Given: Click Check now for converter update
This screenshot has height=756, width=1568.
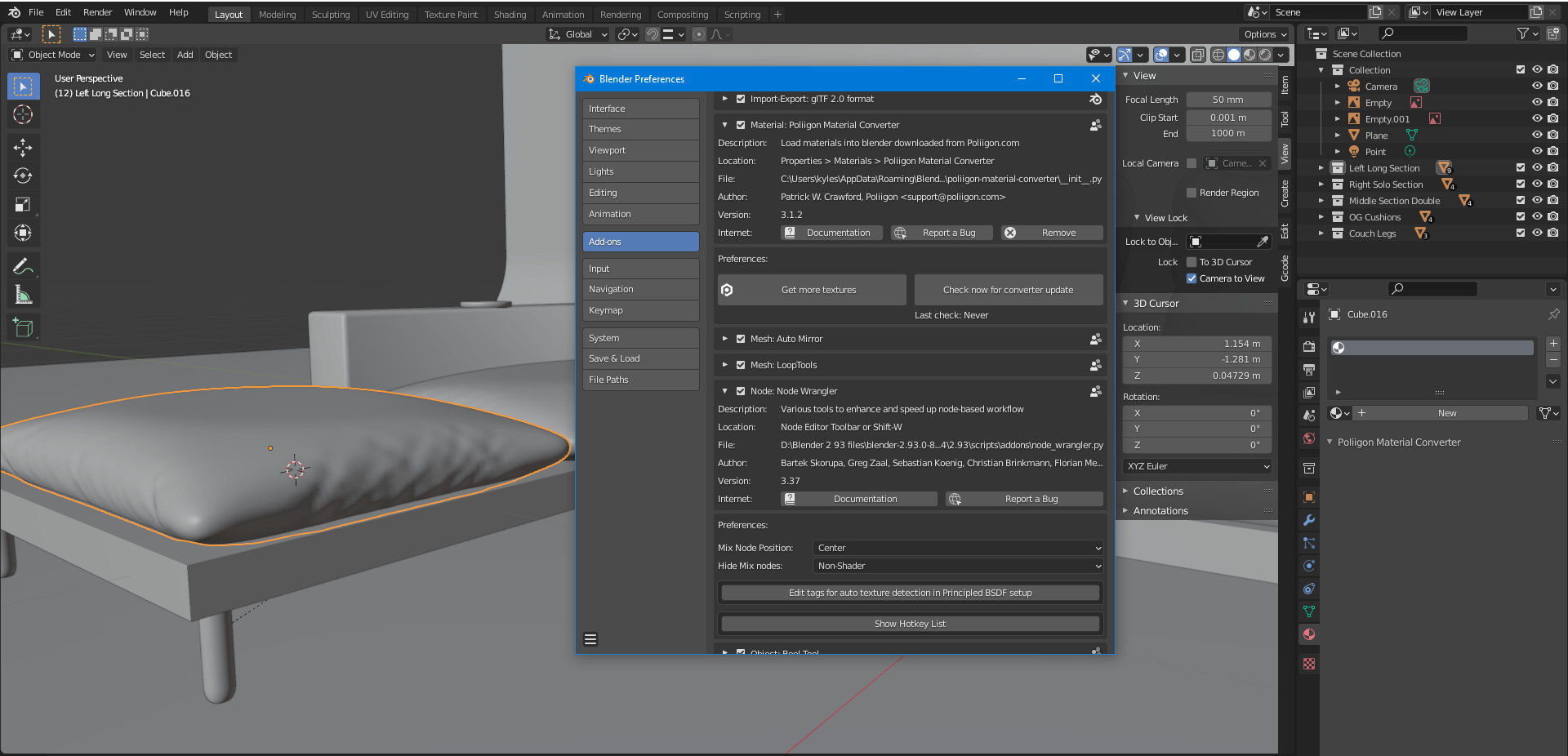Looking at the screenshot, I should tap(1009, 289).
